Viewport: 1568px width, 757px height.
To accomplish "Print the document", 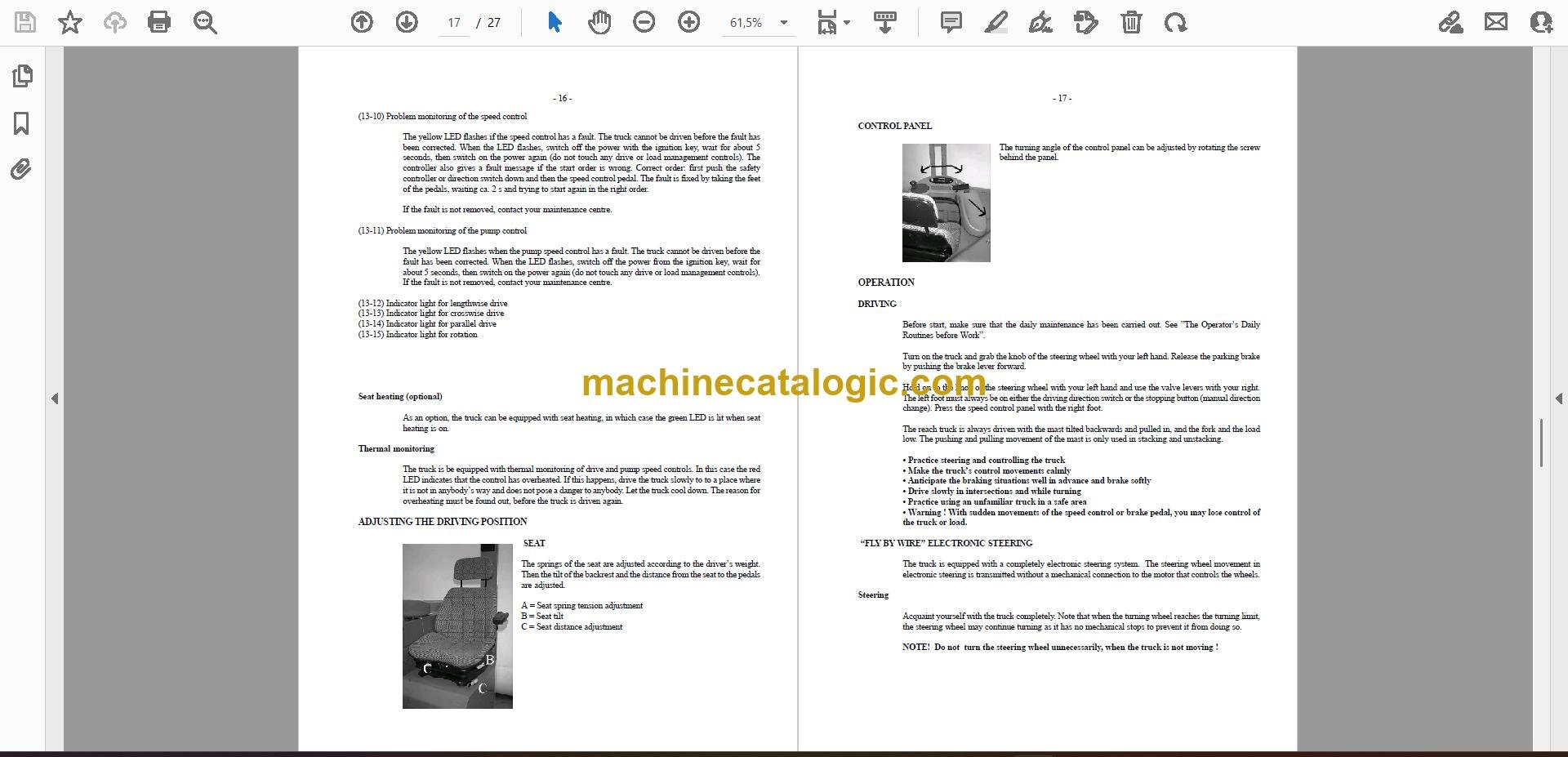I will tap(159, 22).
